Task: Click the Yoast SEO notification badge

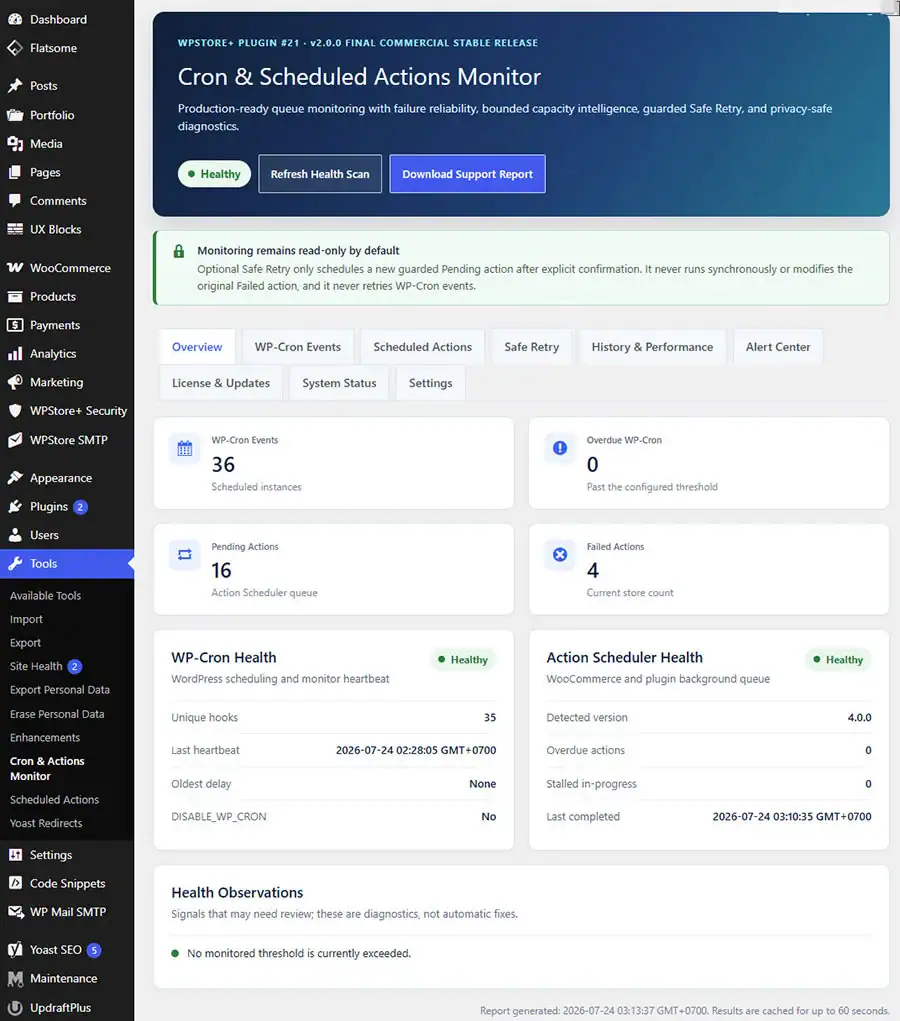Action: tap(94, 950)
